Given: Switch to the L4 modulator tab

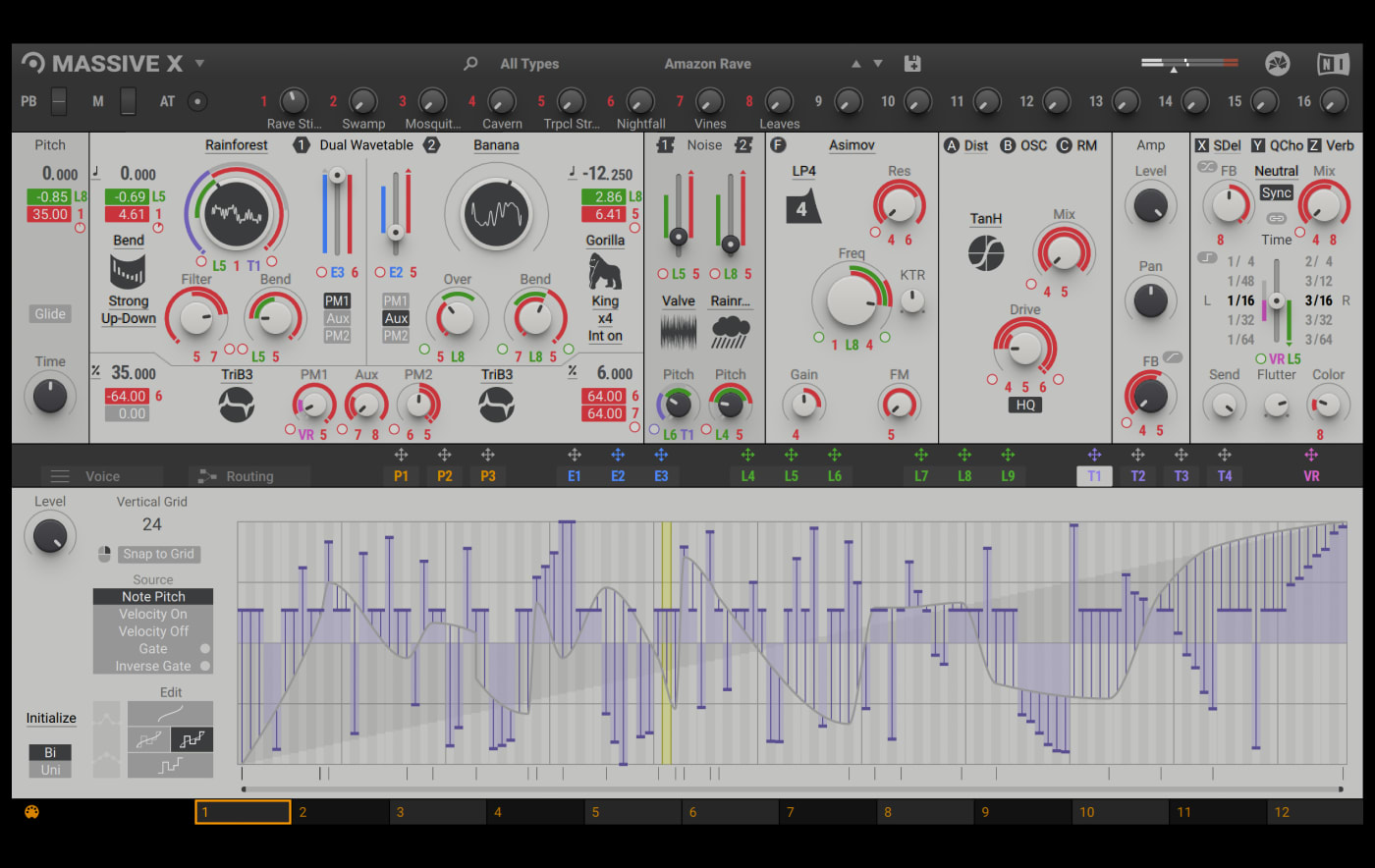Looking at the screenshot, I should tap(747, 476).
